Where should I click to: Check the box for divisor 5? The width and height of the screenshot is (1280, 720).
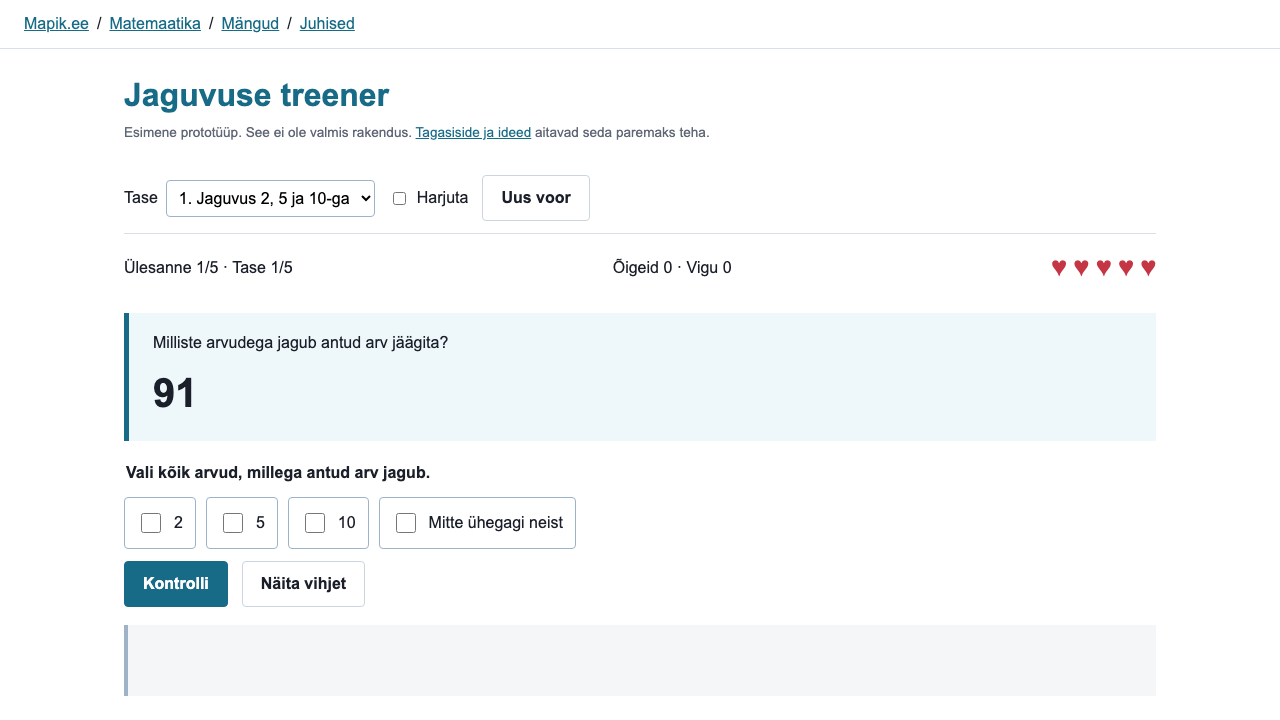pos(233,523)
